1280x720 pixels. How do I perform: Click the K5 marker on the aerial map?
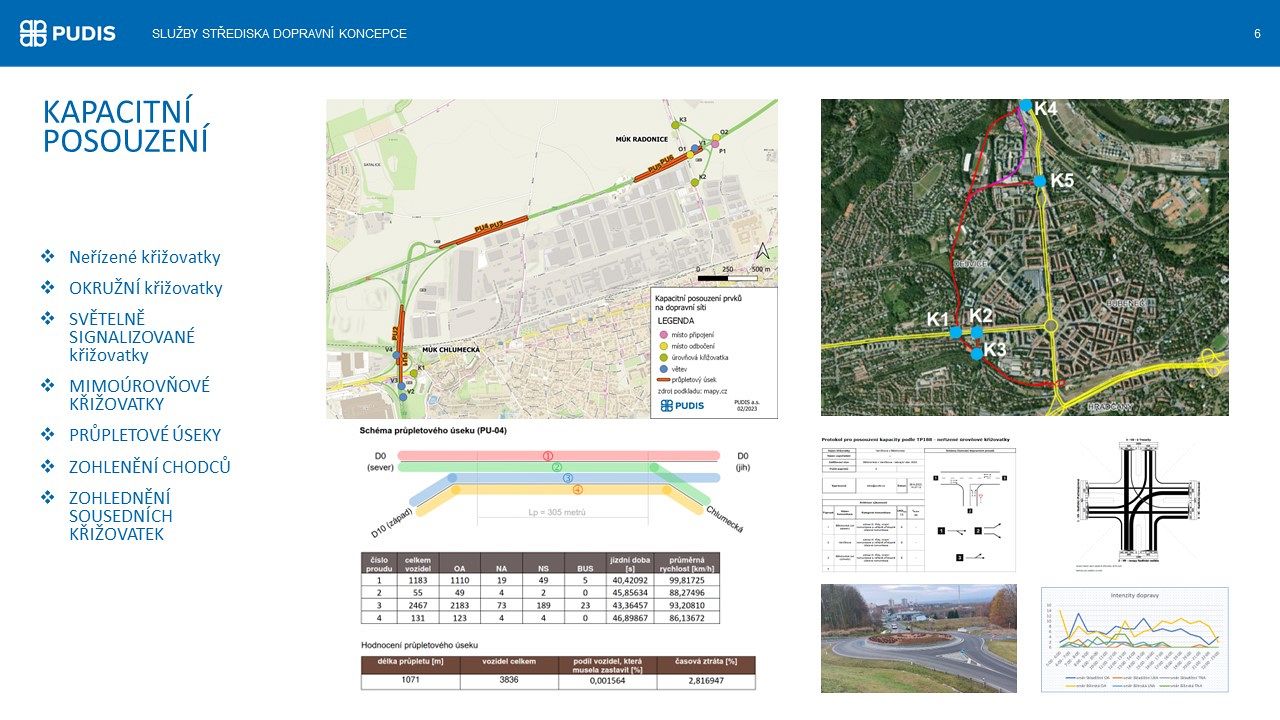coord(1040,181)
